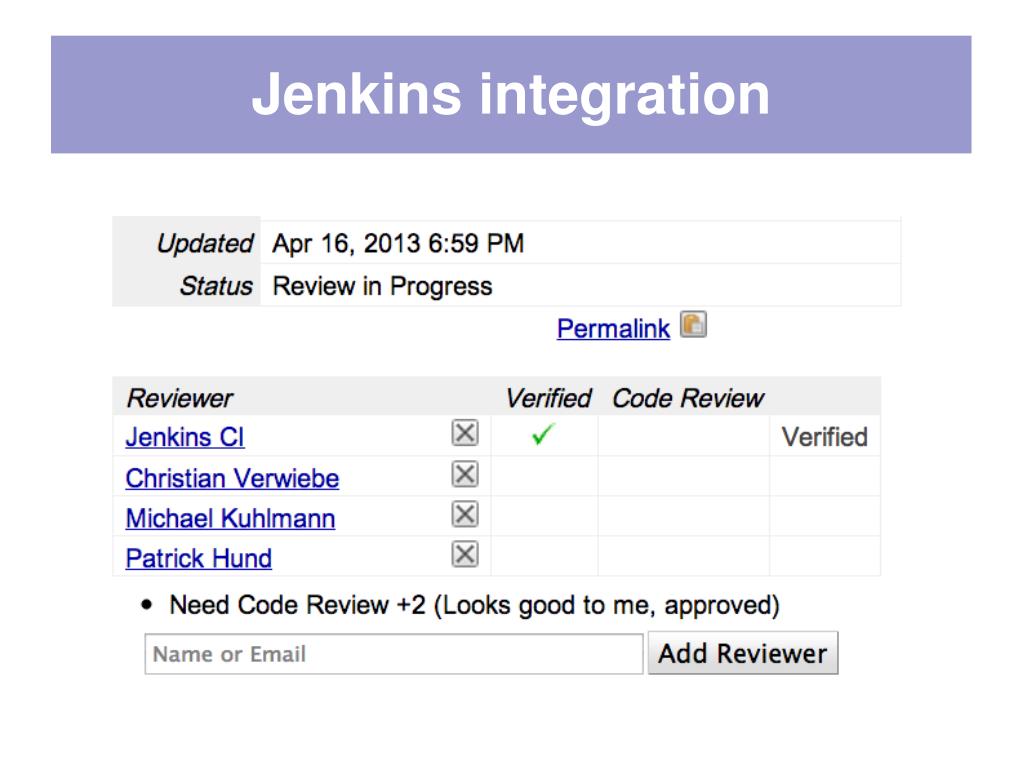Click the Verified column header
This screenshot has width=1023, height=767.
(548, 398)
